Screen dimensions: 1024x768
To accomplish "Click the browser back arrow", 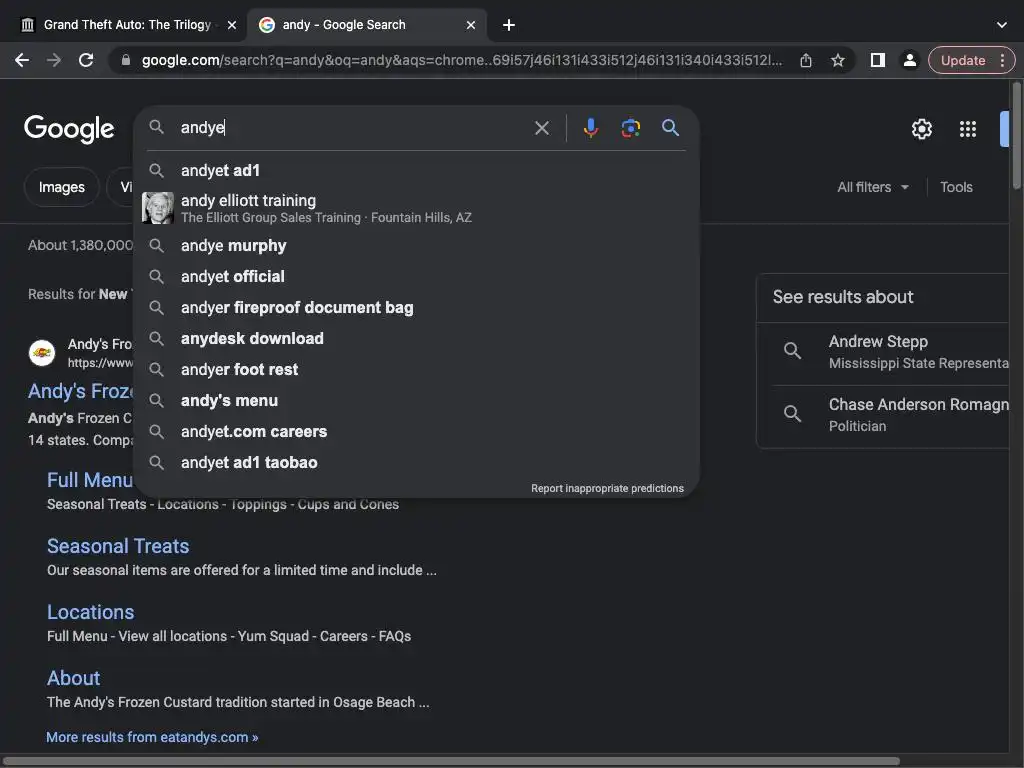I will [x=22, y=60].
